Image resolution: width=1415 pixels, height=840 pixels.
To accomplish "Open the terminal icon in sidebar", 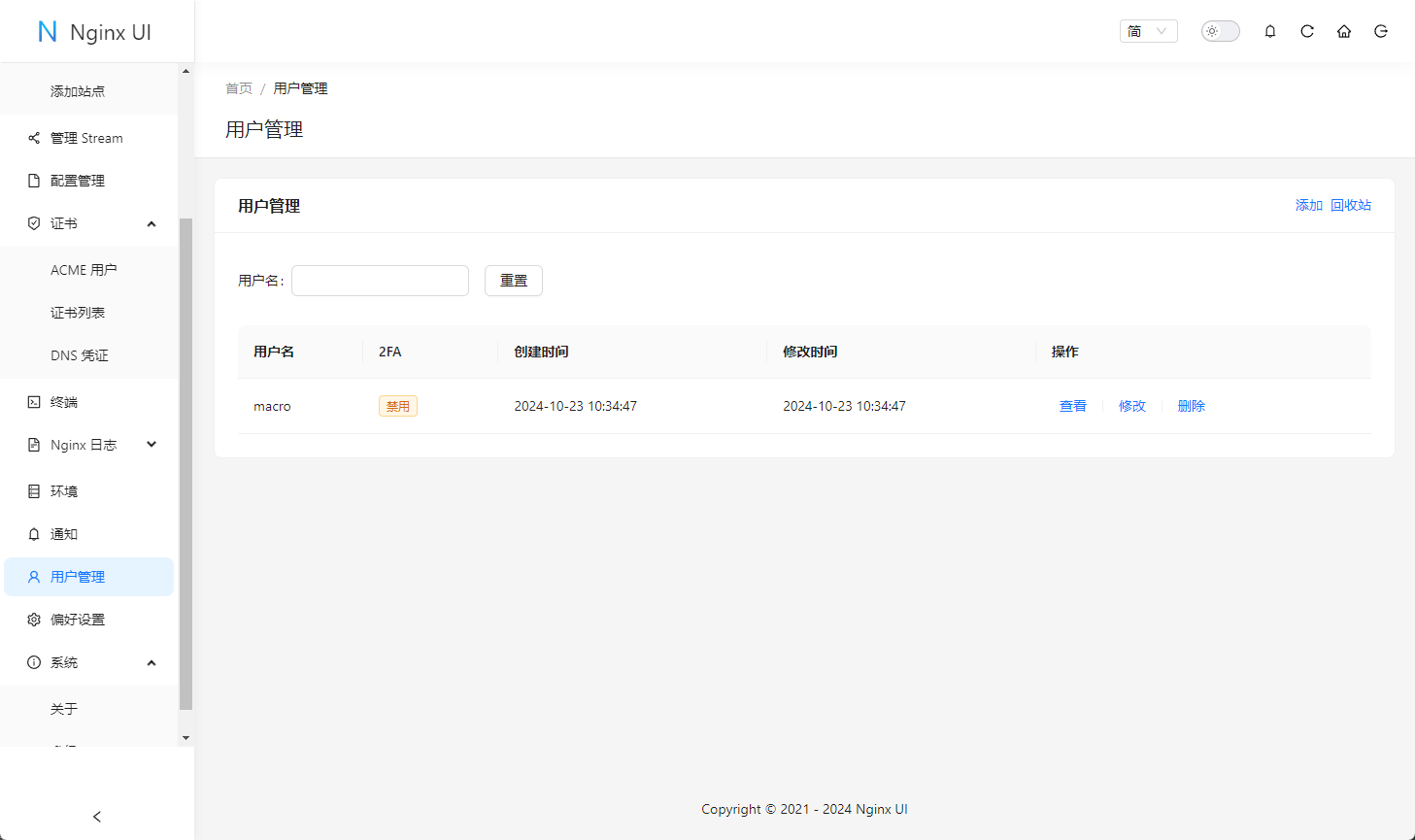I will point(34,402).
